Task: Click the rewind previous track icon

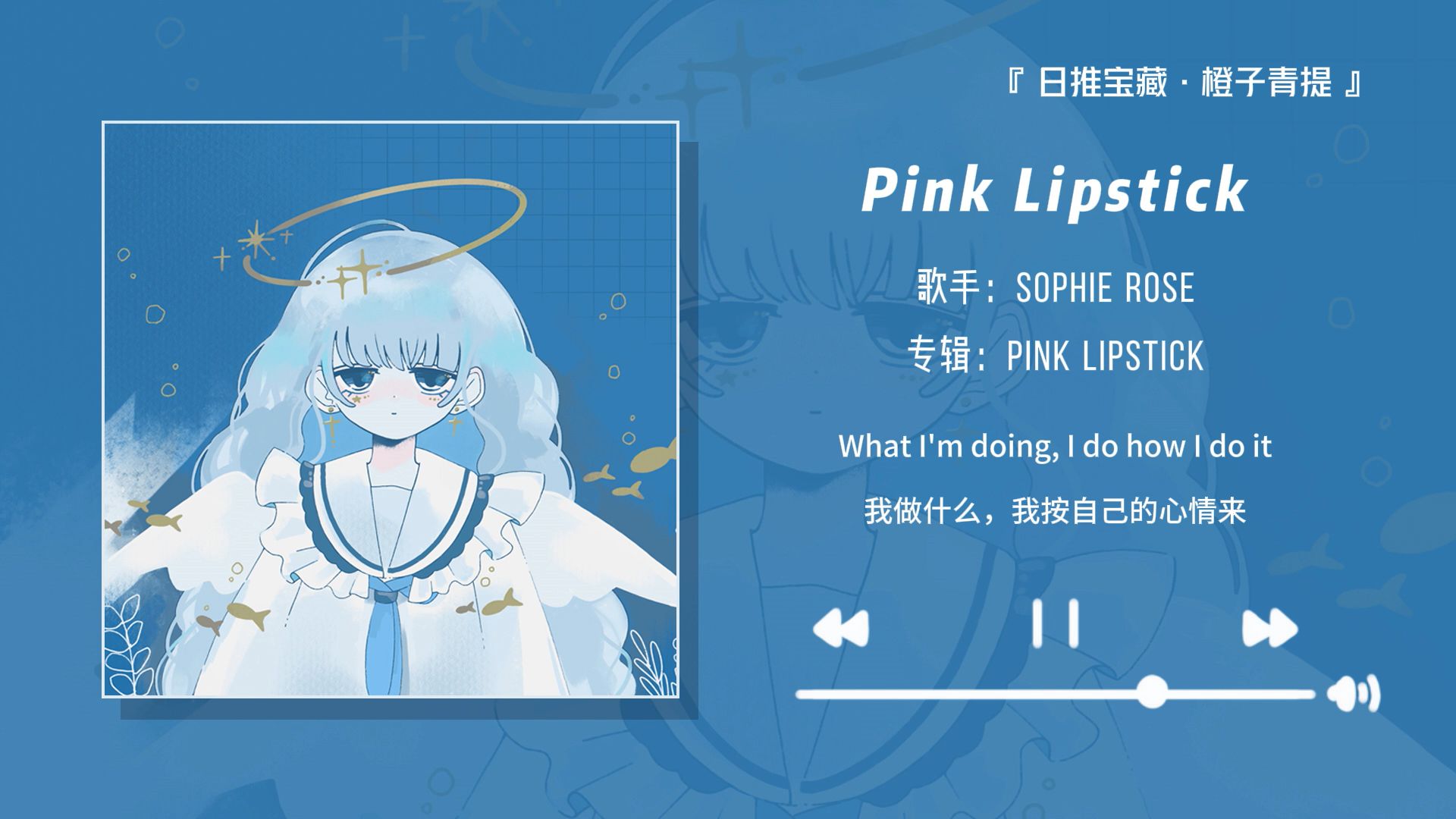Action: 840,628
